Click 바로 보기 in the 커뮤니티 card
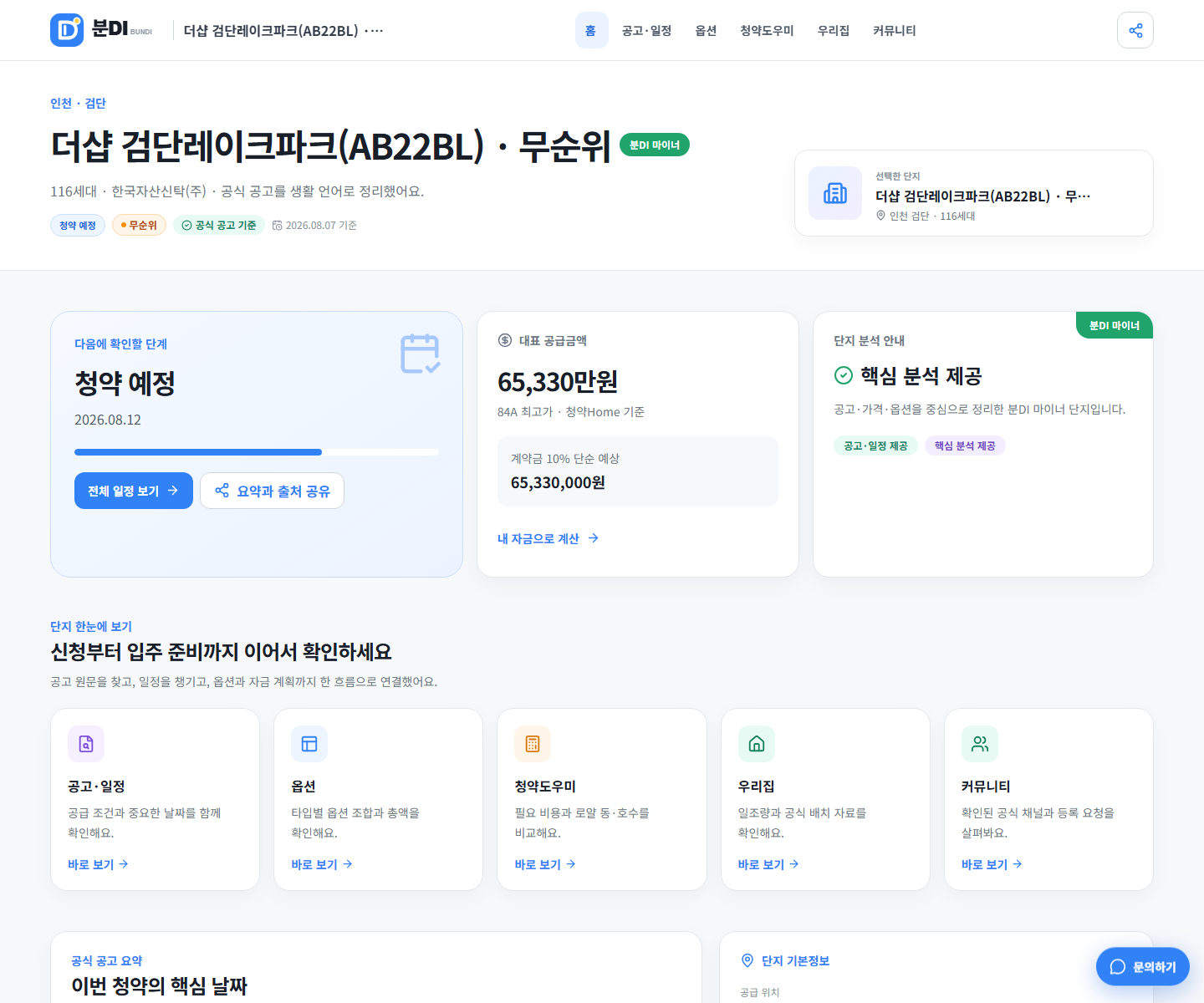Image resolution: width=1204 pixels, height=1003 pixels. point(992,864)
